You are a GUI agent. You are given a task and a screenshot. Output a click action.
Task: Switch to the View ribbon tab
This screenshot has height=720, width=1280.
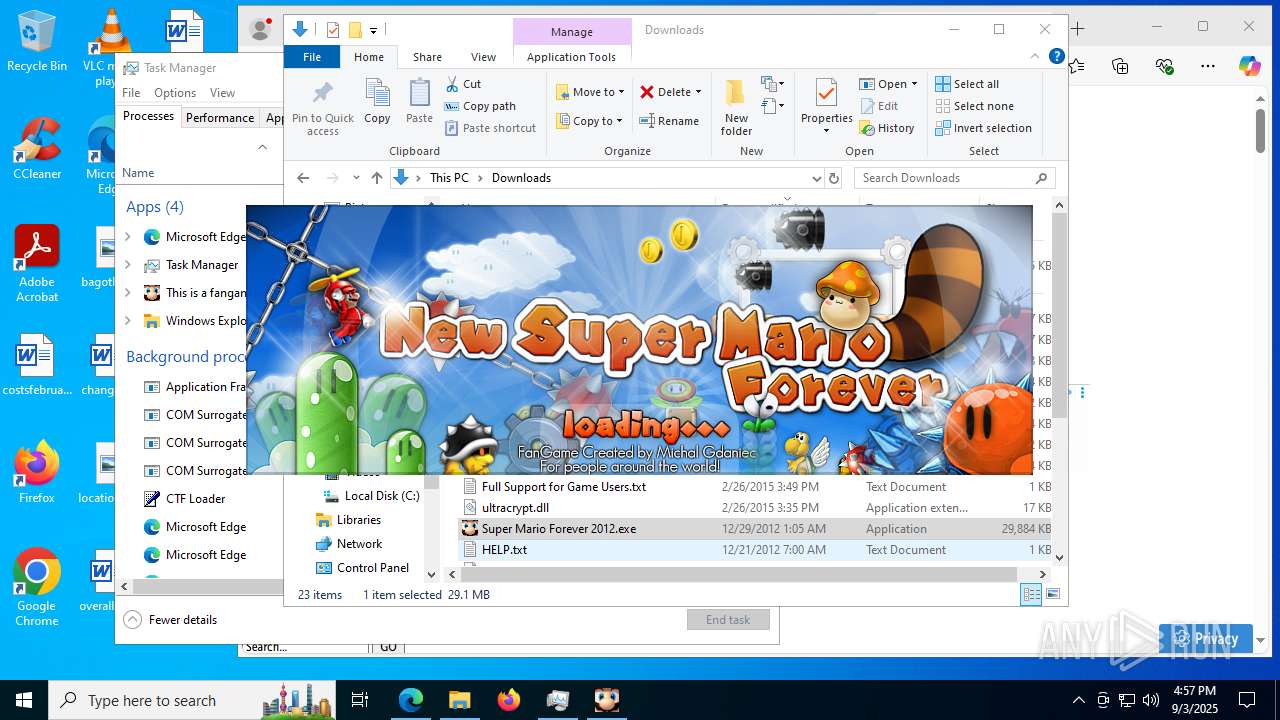click(x=483, y=57)
